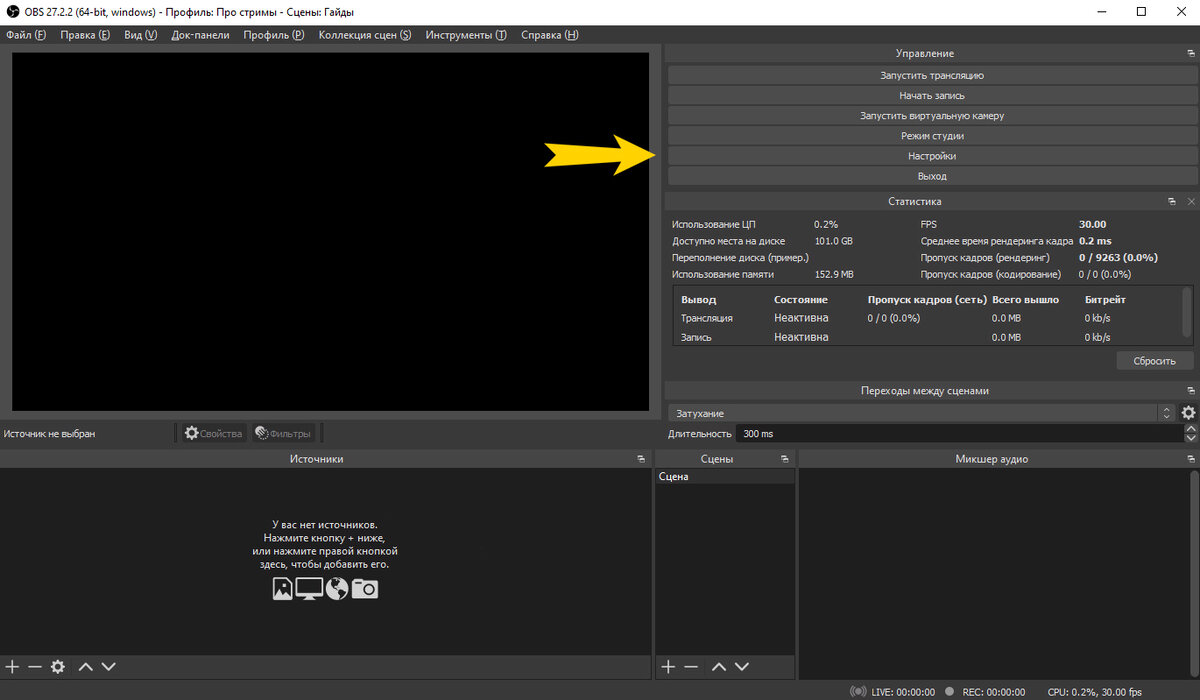Click the image icon in the empty sources hint

[283, 589]
